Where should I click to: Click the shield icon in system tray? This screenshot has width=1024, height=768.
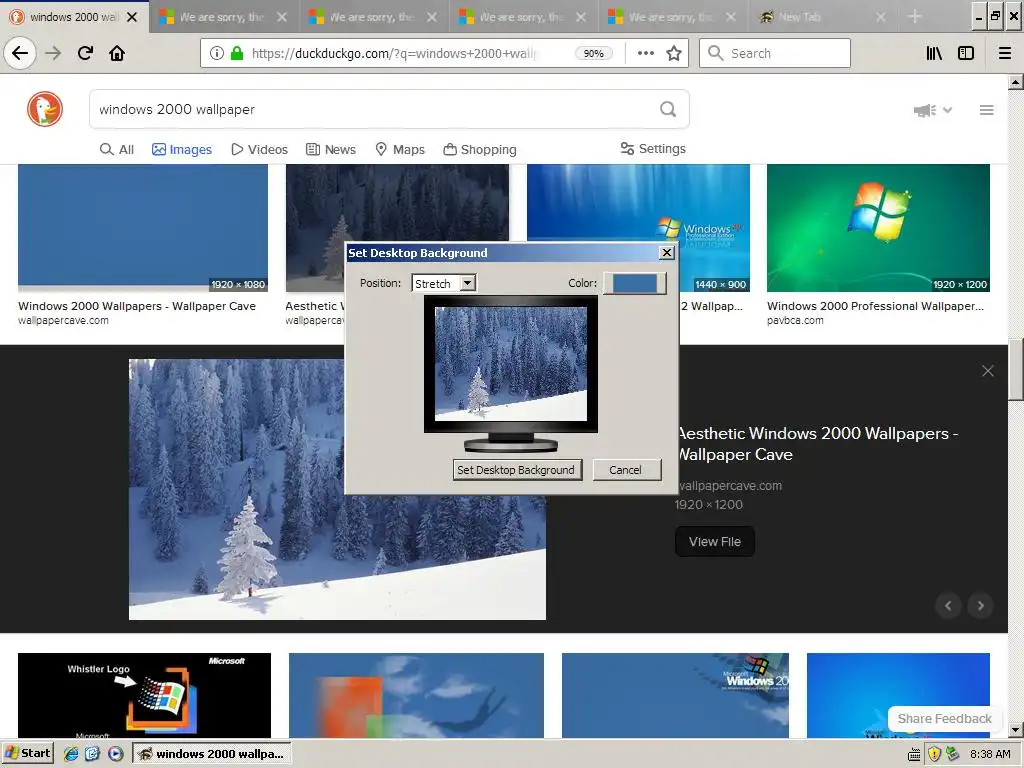934,754
